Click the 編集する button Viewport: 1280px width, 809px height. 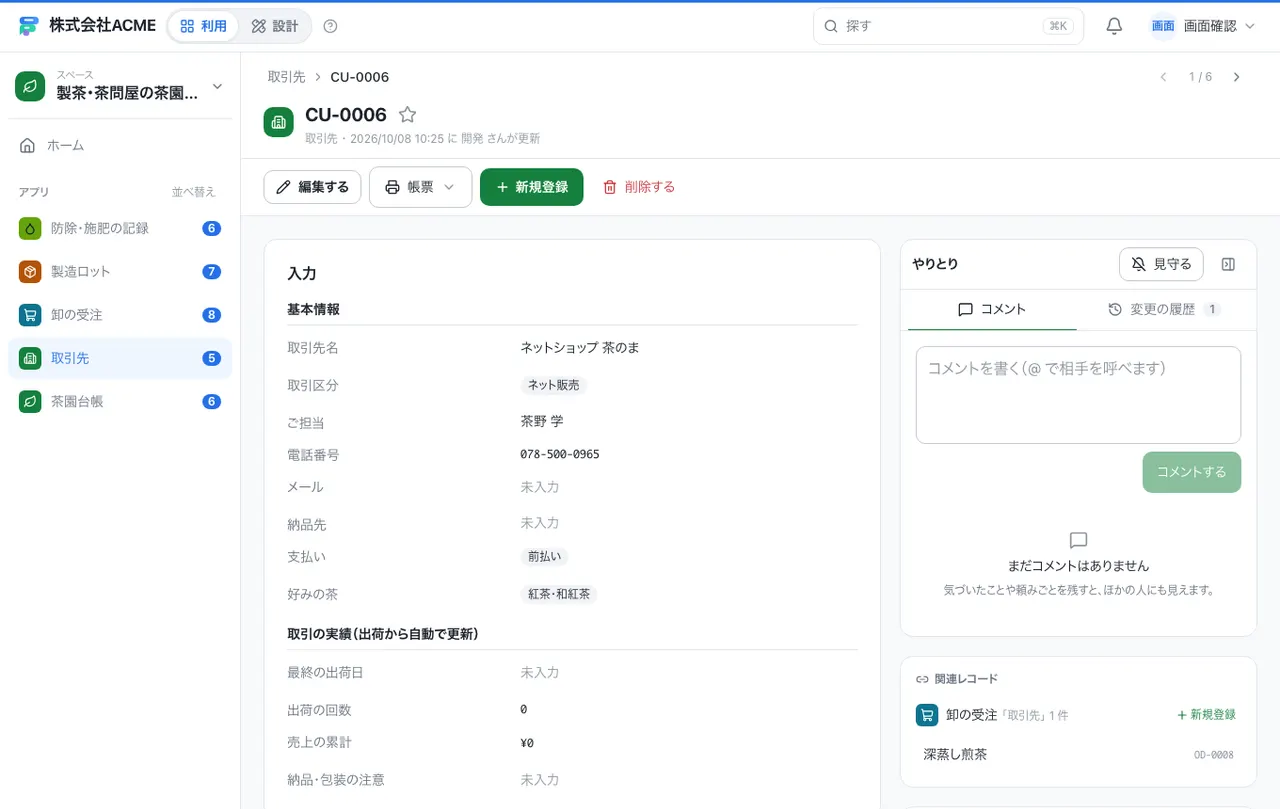tap(312, 187)
